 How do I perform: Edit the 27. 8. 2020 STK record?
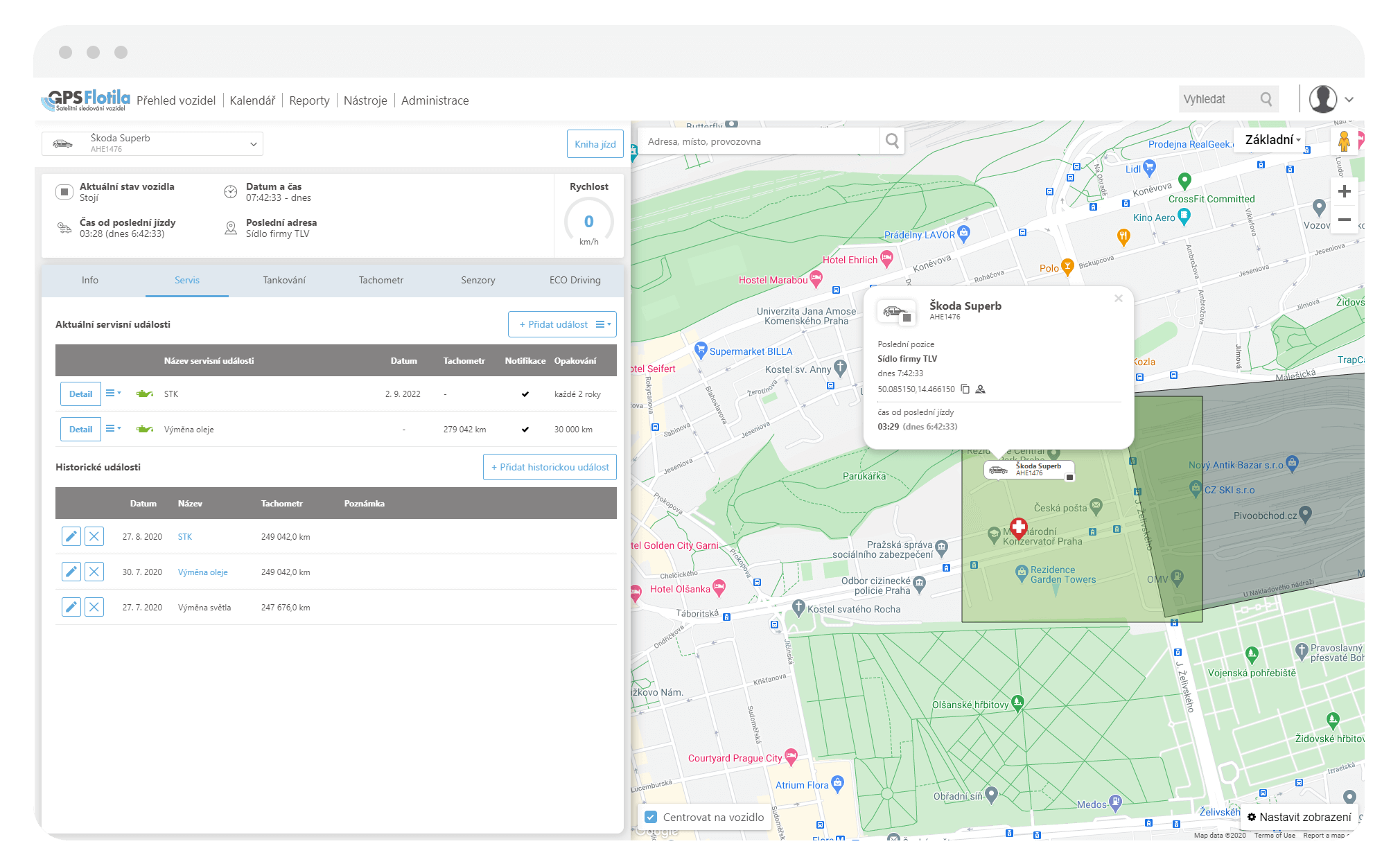point(71,536)
